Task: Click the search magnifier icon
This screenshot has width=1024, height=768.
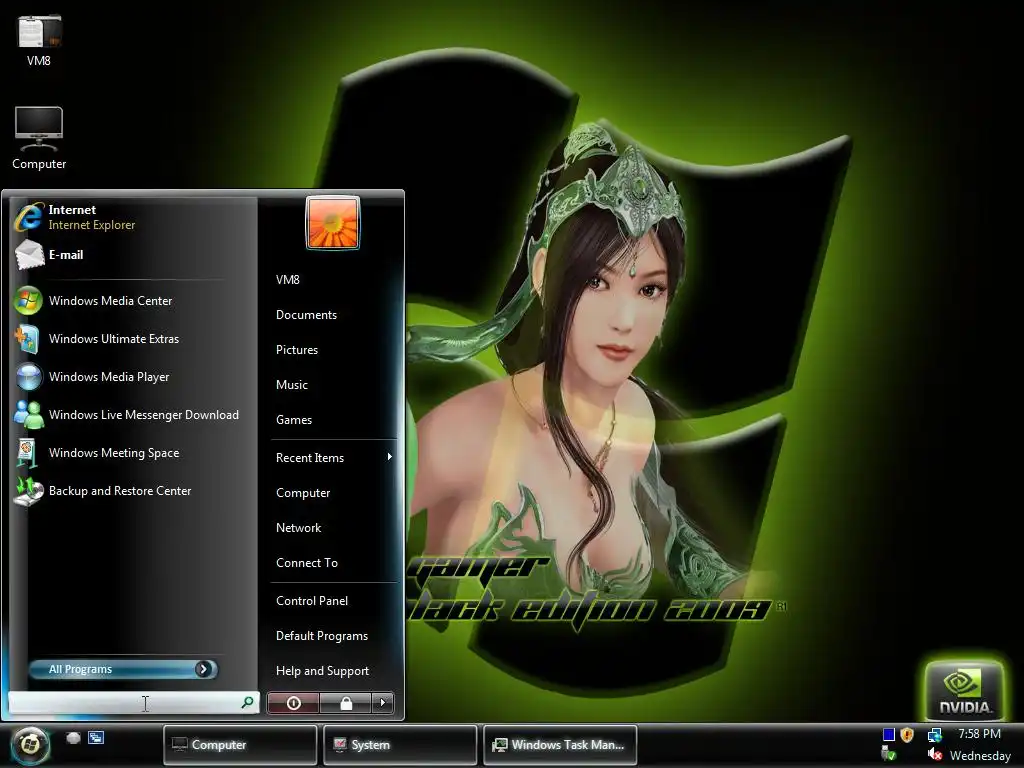Action: point(248,703)
